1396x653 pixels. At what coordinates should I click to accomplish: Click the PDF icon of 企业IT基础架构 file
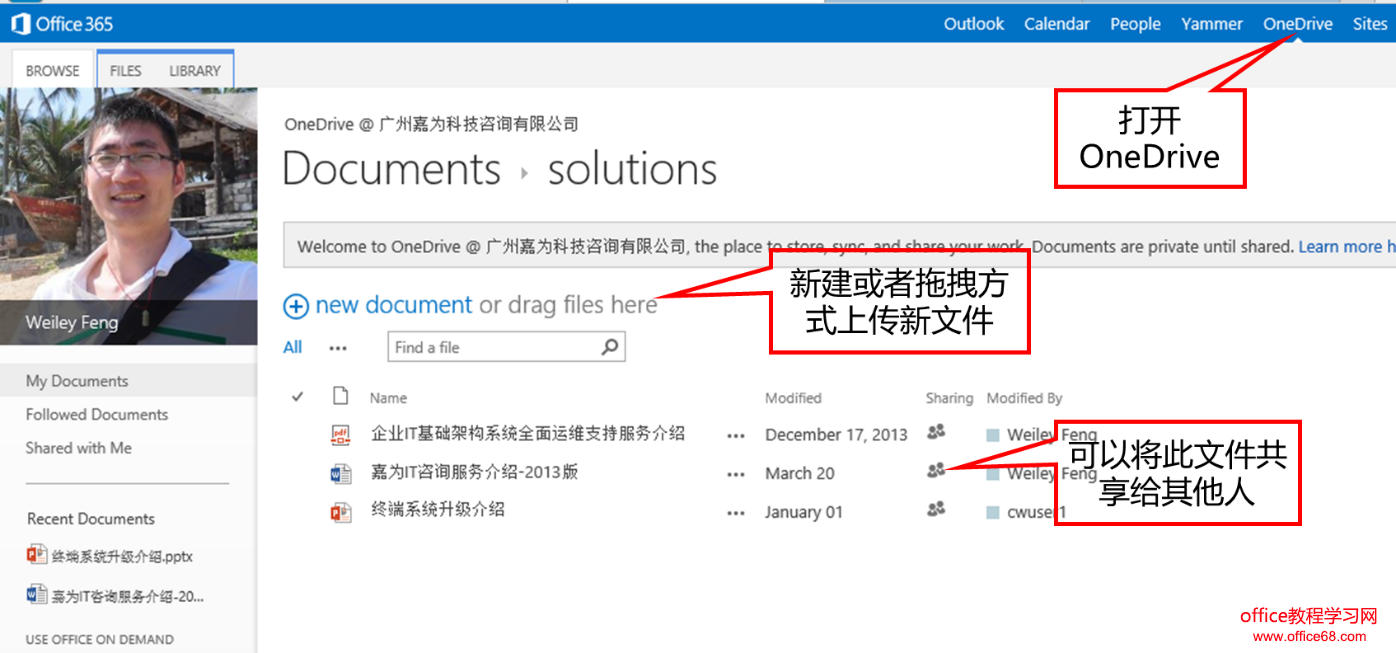pyautogui.click(x=341, y=435)
